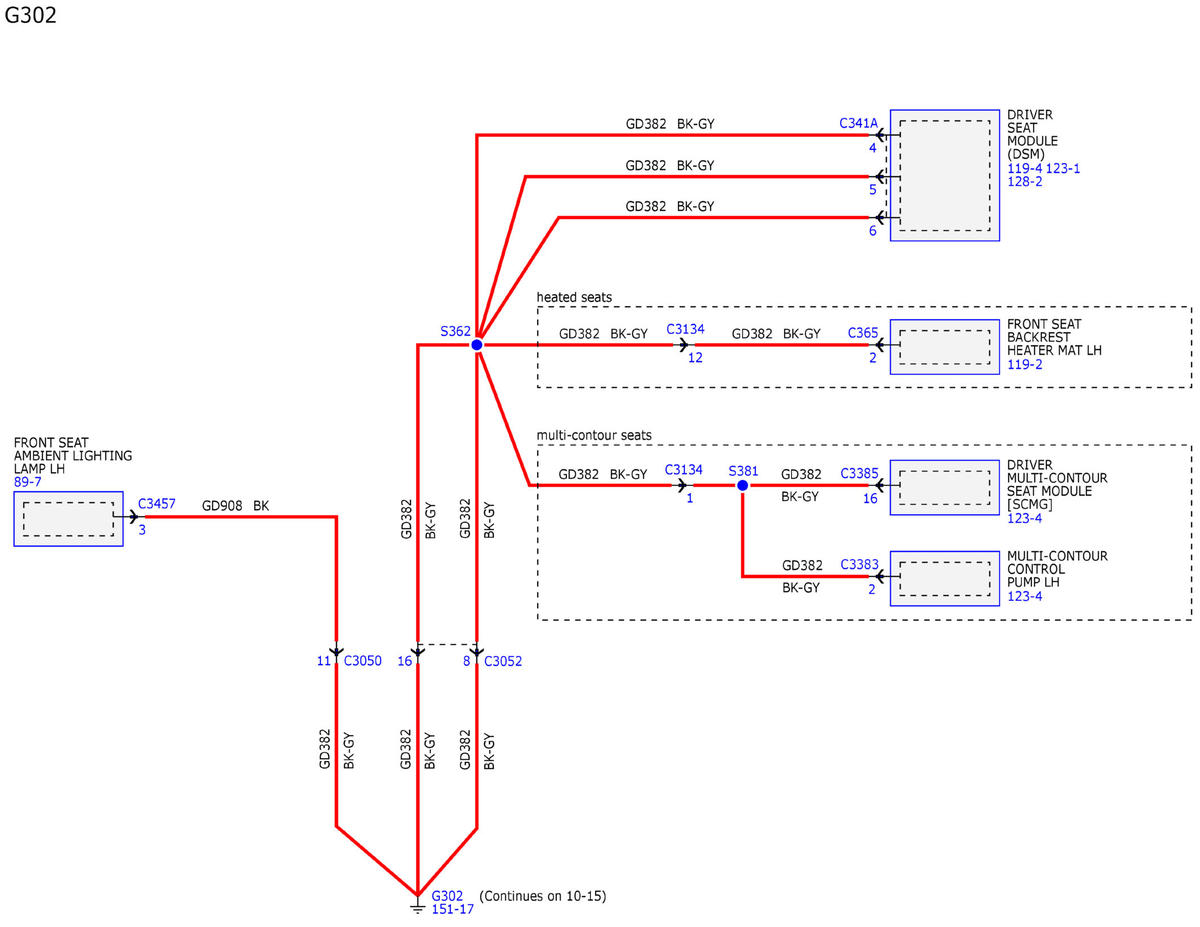Click the "(Continues on 10-15)" note
This screenshot has height=927, width=1200.
click(x=543, y=895)
